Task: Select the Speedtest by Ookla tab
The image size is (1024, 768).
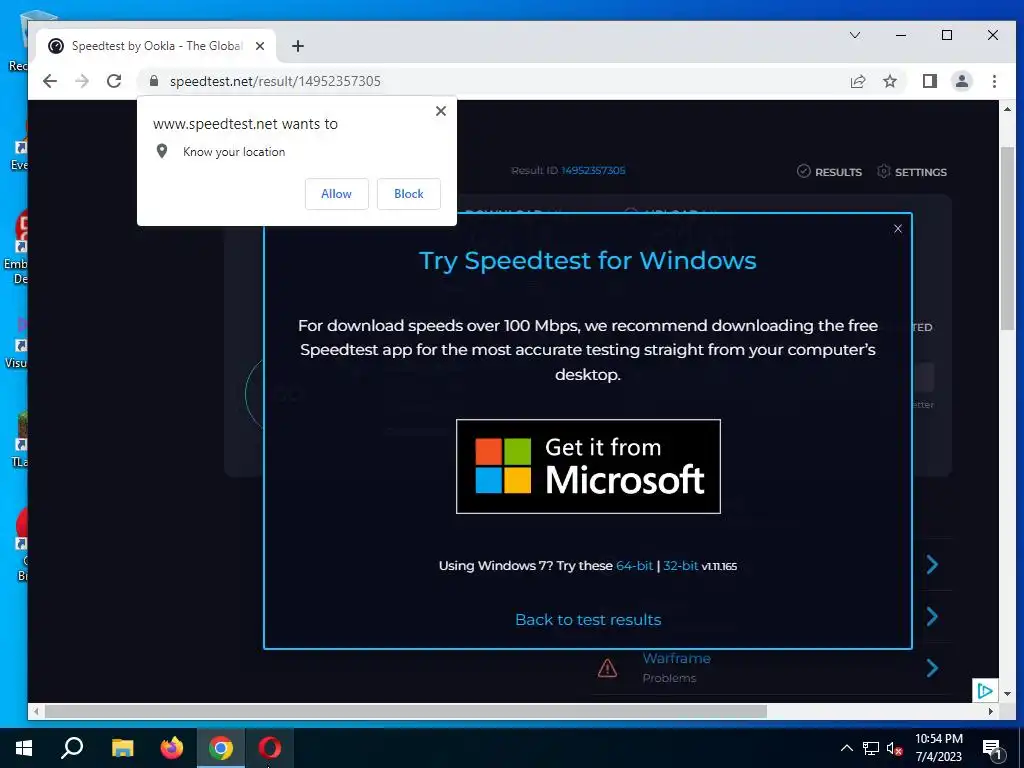Action: 155,46
